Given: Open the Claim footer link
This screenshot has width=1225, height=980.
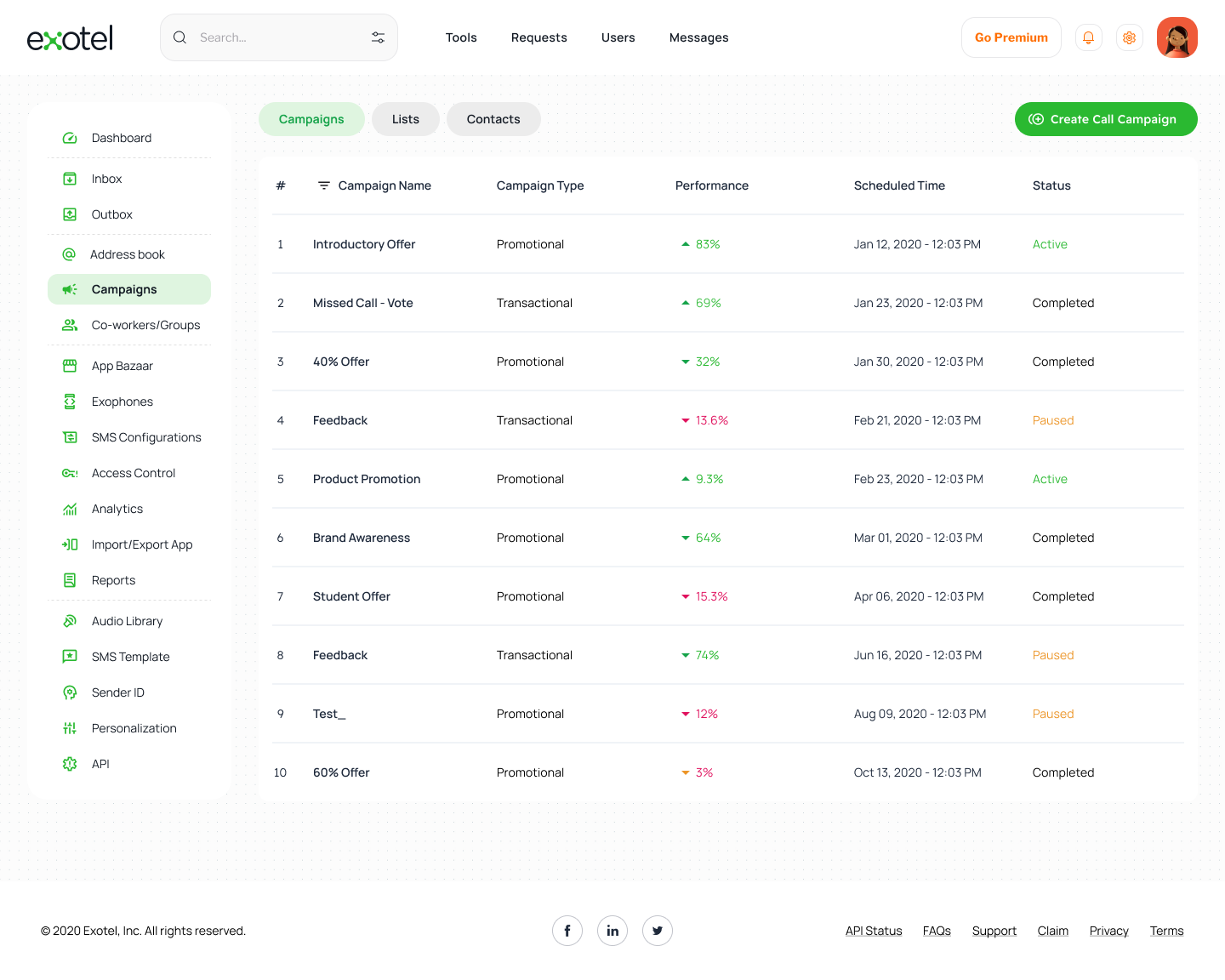Looking at the screenshot, I should coord(1053,931).
